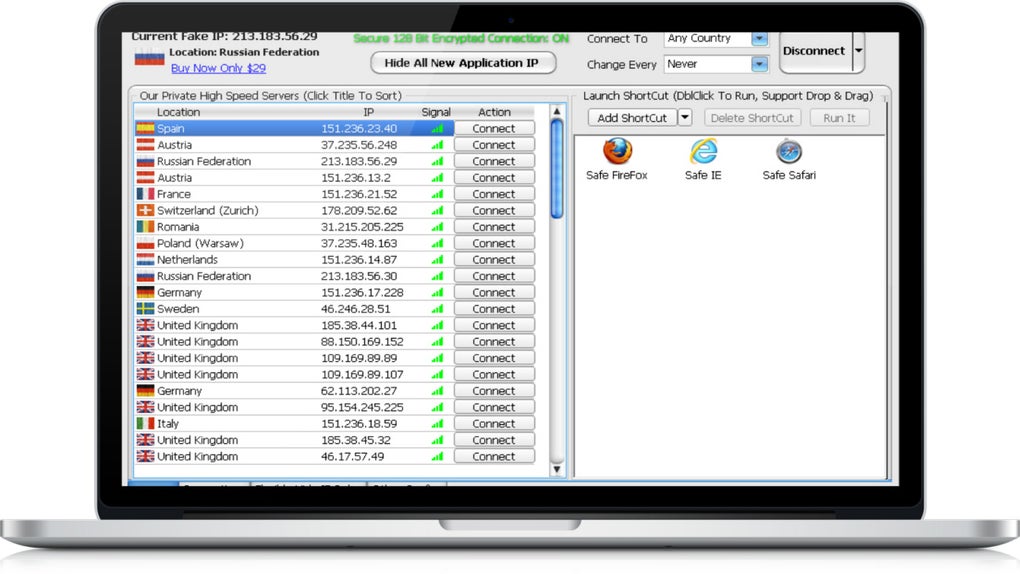Connect to the Italy server
This screenshot has height=574, width=1020.
[494, 423]
